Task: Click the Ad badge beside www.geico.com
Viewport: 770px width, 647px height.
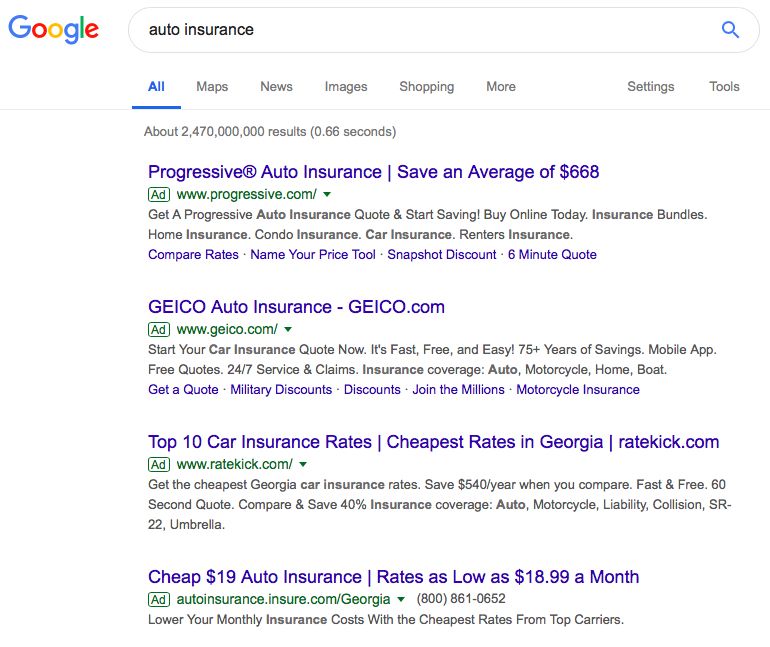Action: pos(159,329)
